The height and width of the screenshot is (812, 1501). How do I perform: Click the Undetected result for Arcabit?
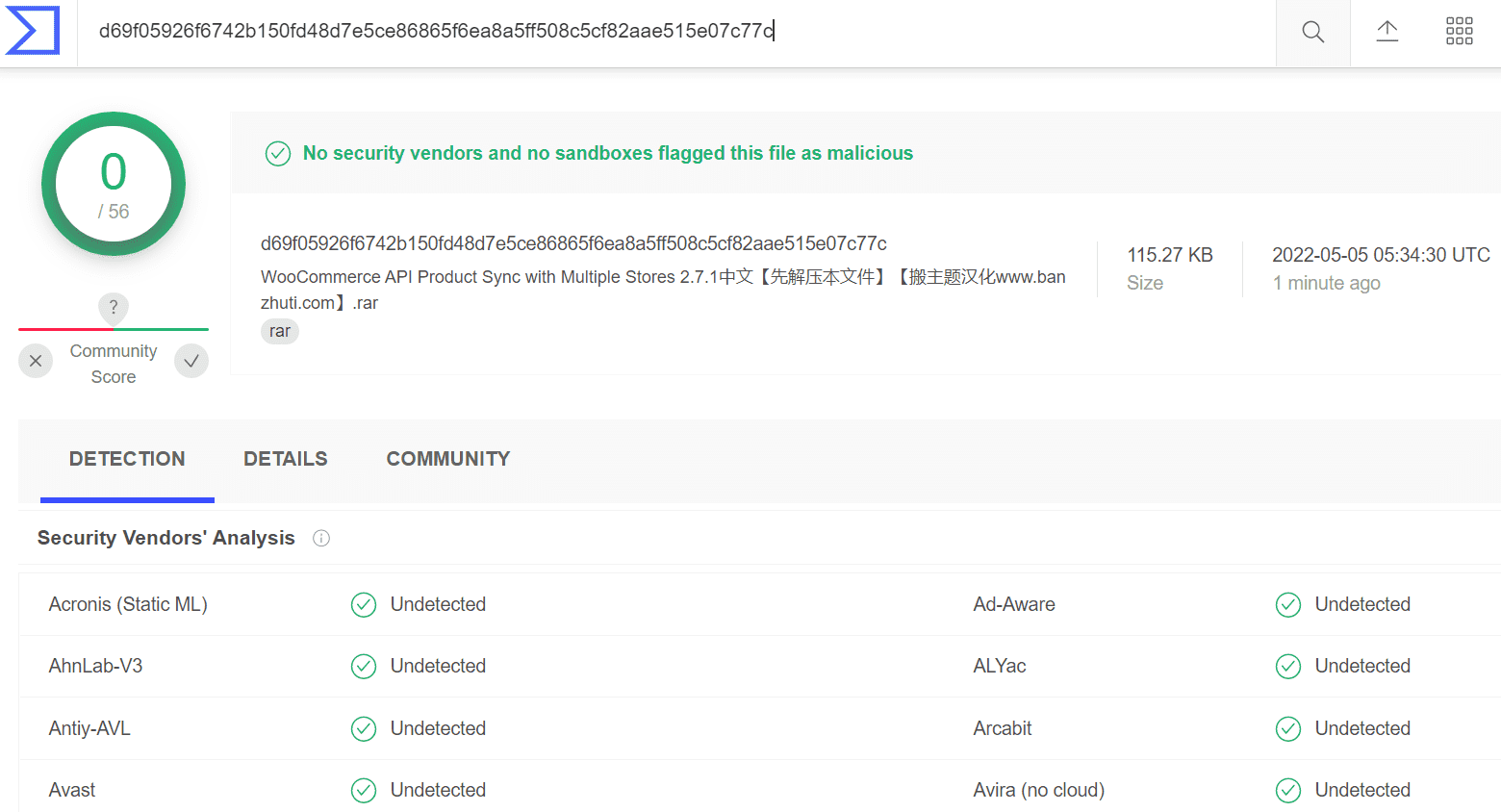[1362, 728]
